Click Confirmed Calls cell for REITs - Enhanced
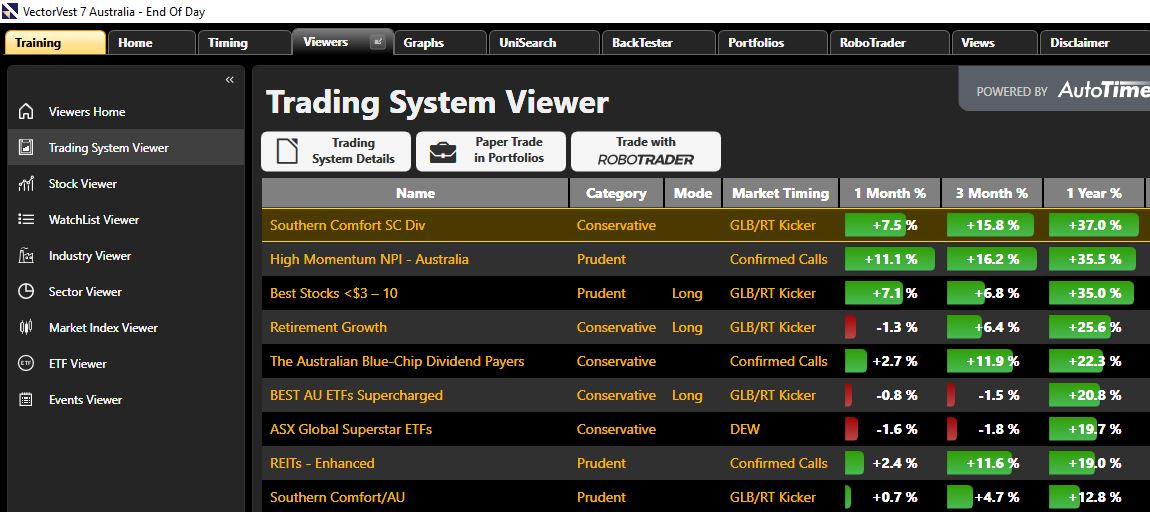Image resolution: width=1150 pixels, height=512 pixels. pyautogui.click(x=778, y=463)
